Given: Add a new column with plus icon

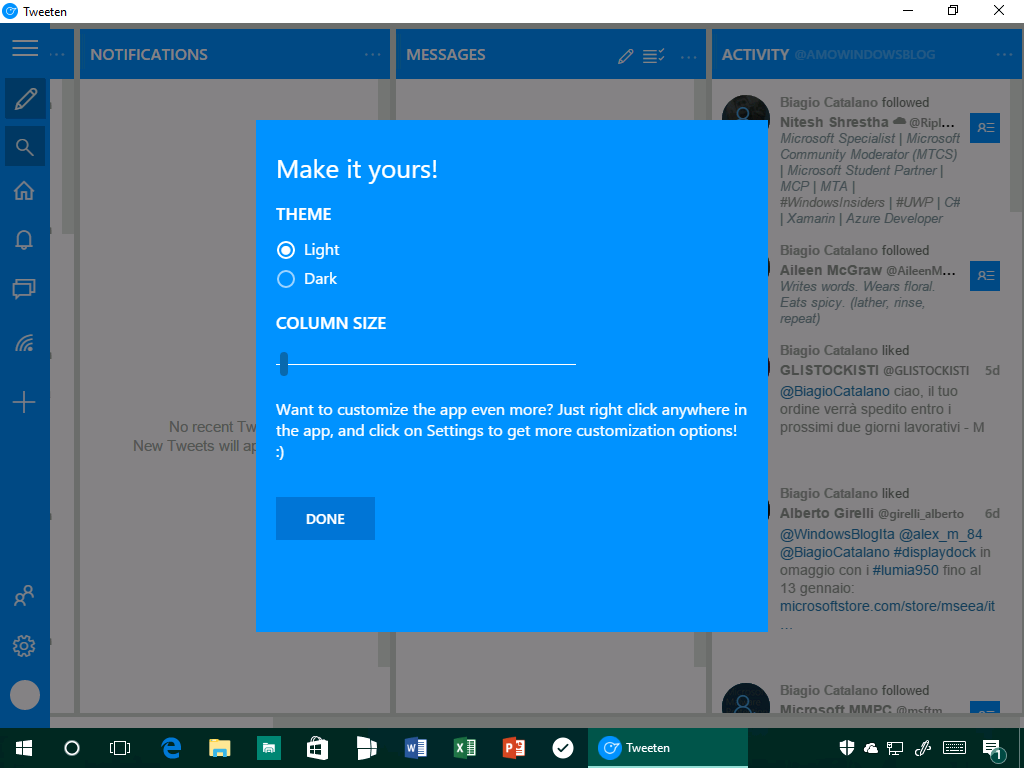Looking at the screenshot, I should 24,402.
